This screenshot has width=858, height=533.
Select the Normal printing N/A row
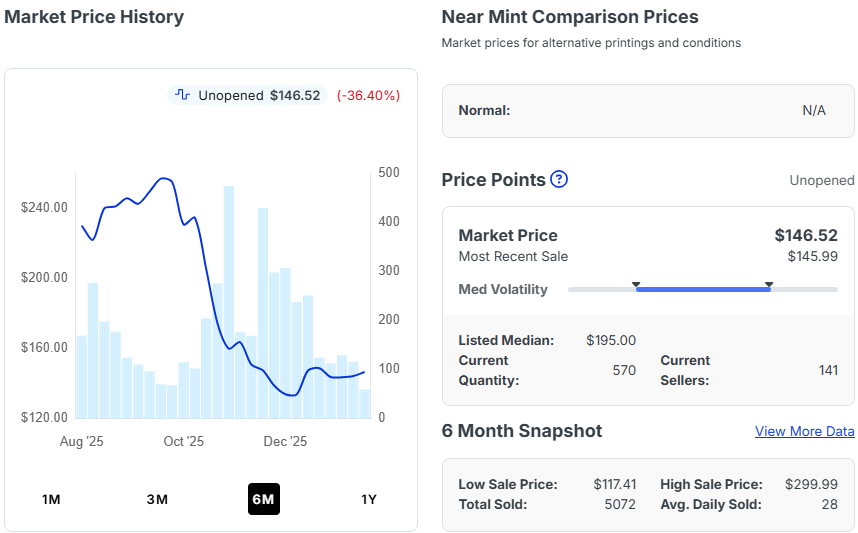coord(648,110)
